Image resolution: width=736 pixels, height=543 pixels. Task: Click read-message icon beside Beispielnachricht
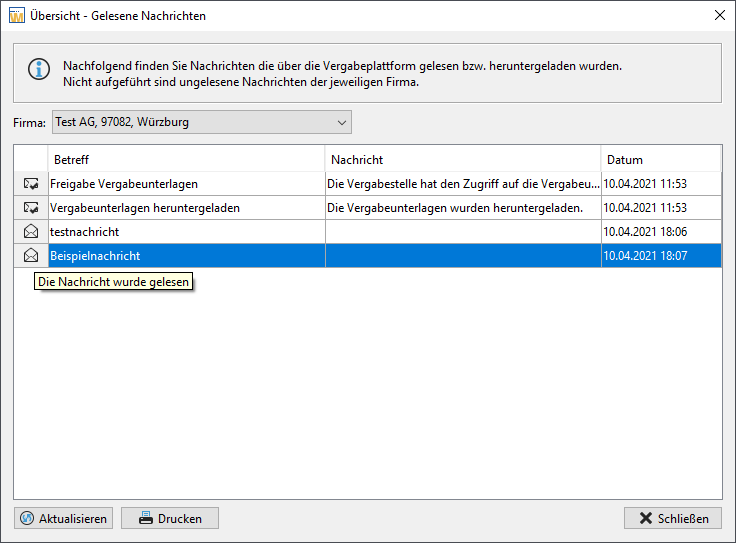point(31,255)
